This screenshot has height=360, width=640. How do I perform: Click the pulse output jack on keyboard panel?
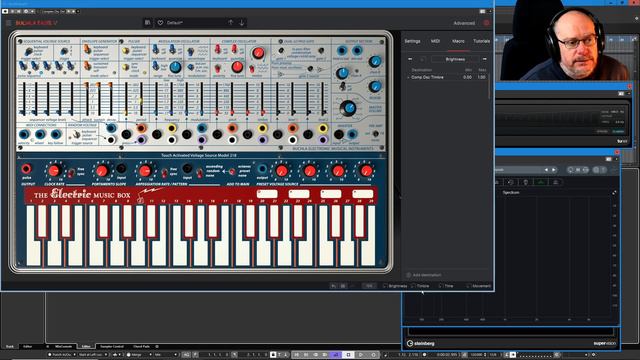pos(26,169)
